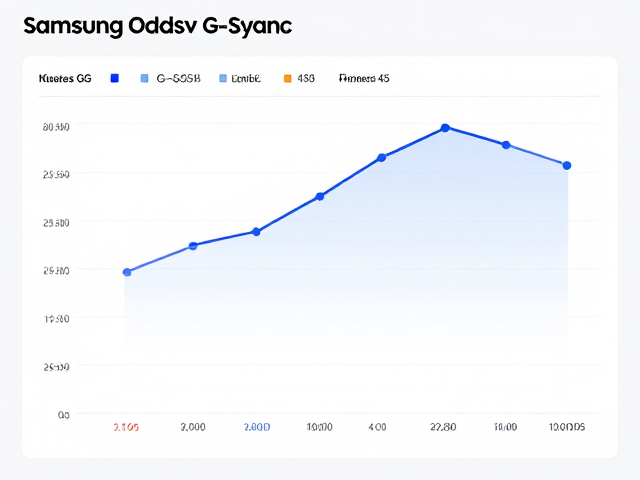Viewport: 640px width, 480px height.
Task: Select the data point above the blue 2.80D label
Action: click(256, 232)
